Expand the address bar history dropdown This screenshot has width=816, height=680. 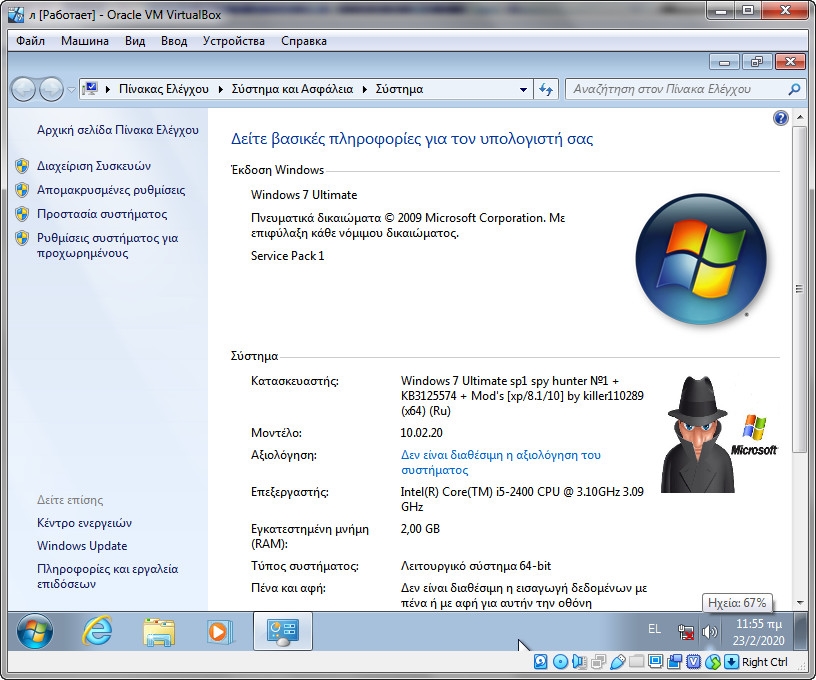523,89
